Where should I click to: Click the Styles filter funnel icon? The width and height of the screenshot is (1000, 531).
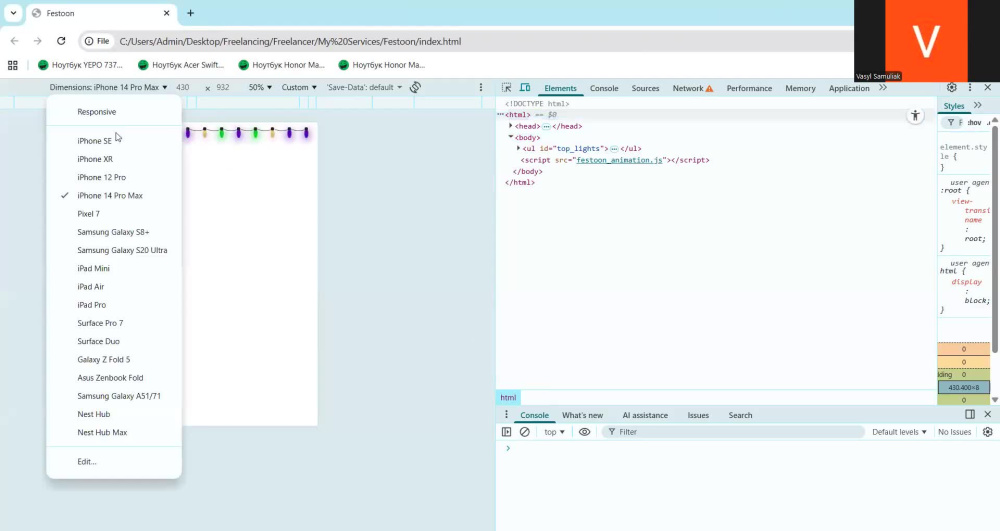(950, 122)
